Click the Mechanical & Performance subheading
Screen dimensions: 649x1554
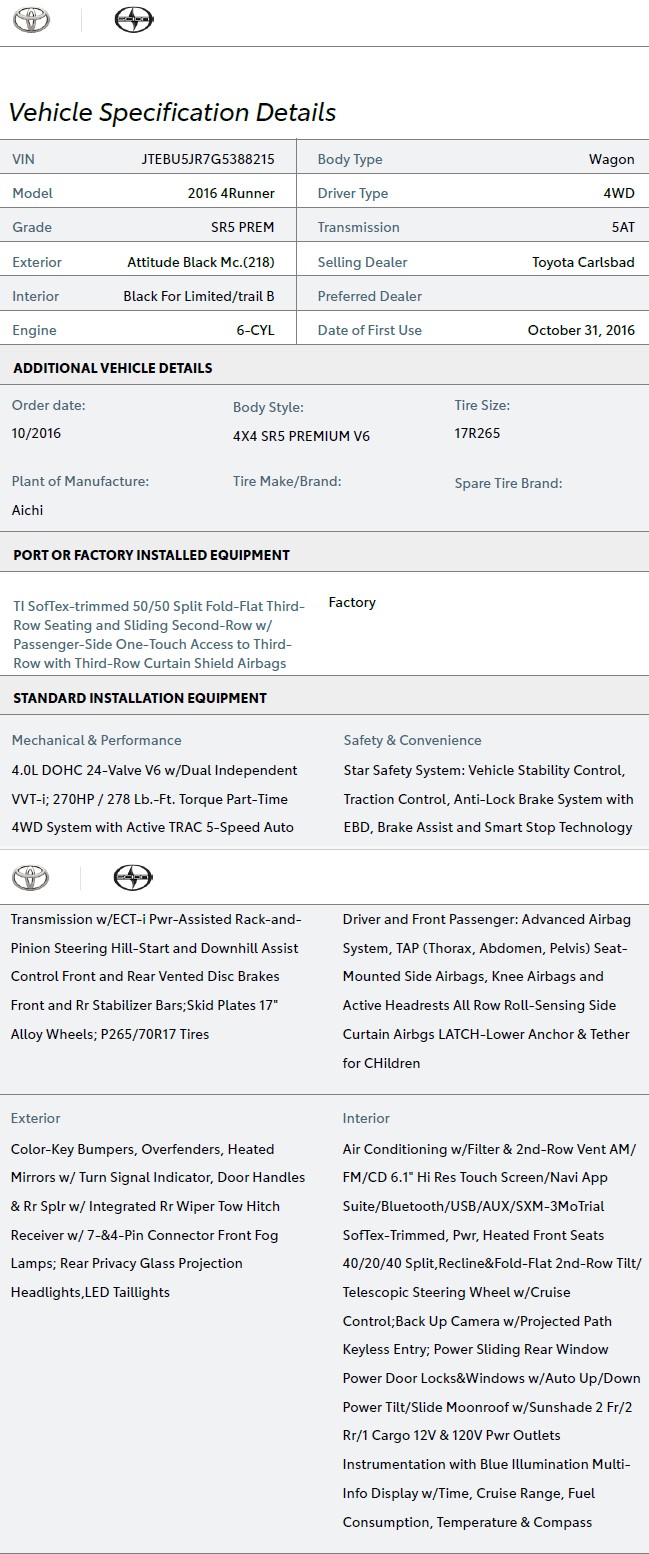point(96,740)
